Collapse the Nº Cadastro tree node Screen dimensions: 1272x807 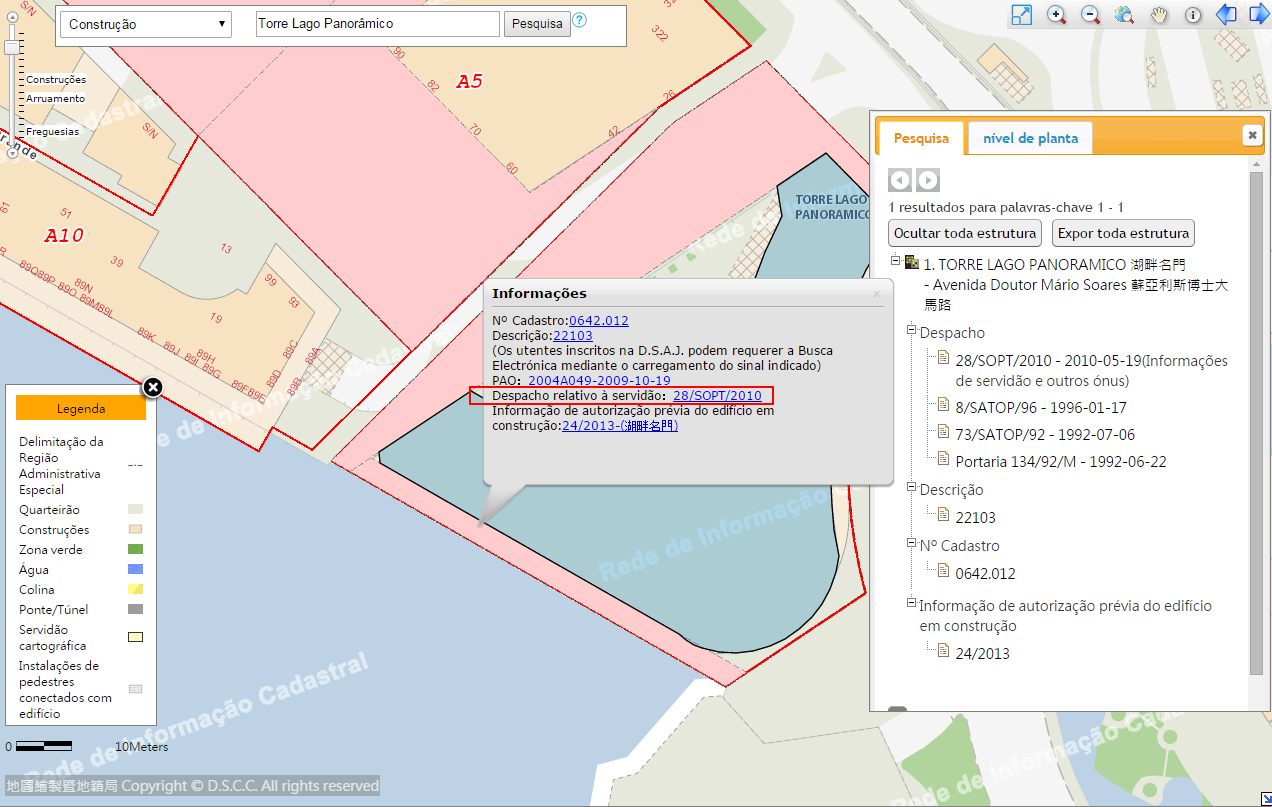912,544
